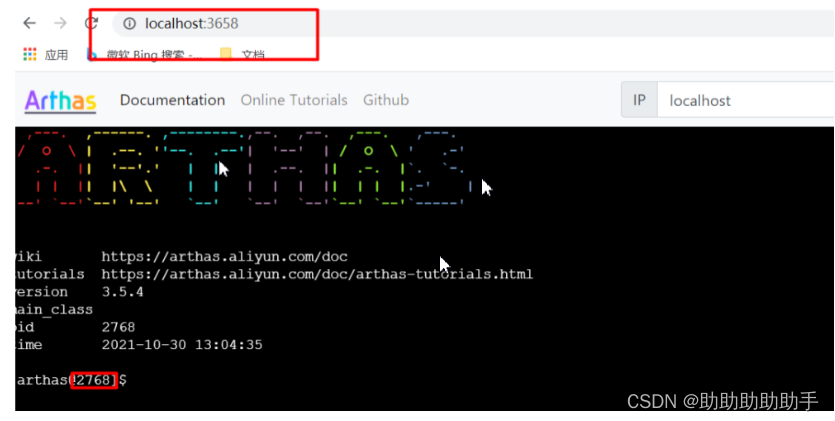The width and height of the screenshot is (835, 421).
Task: Open the Github nav link
Action: [386, 100]
